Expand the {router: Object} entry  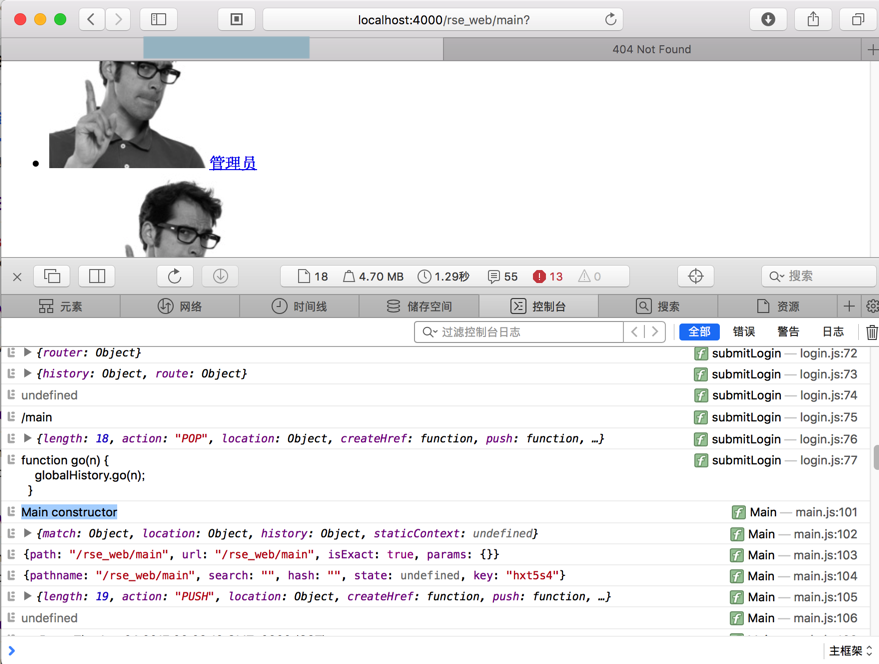[x=27, y=353]
